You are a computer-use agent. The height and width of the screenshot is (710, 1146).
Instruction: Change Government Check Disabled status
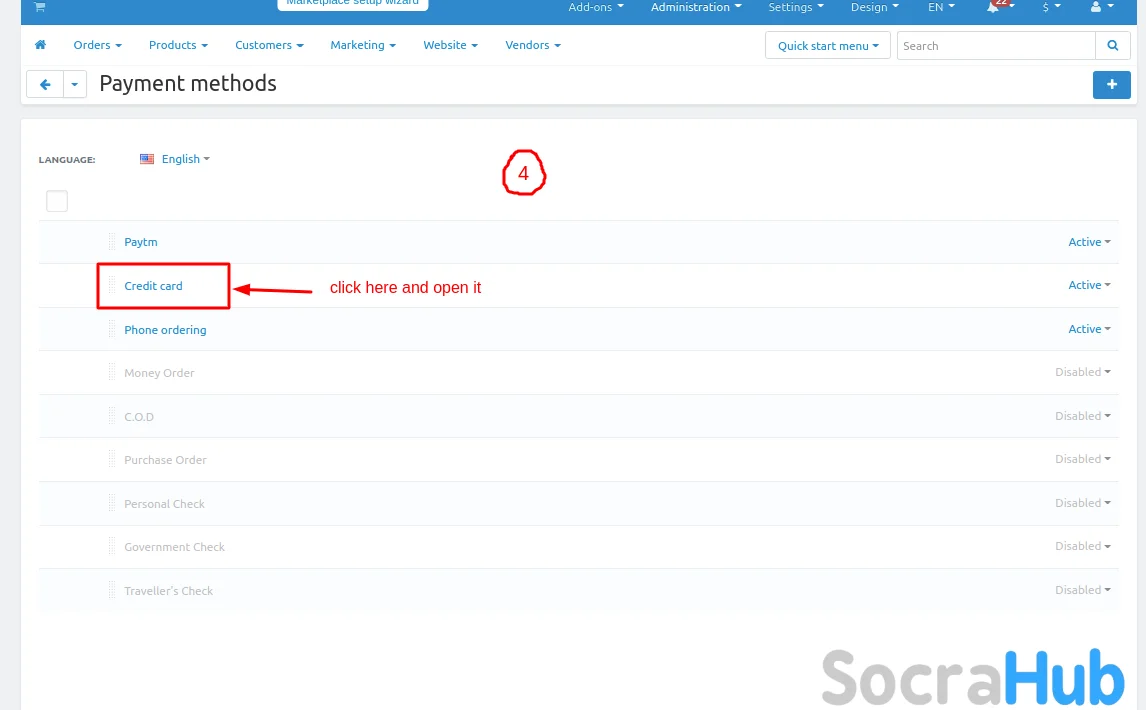1082,546
